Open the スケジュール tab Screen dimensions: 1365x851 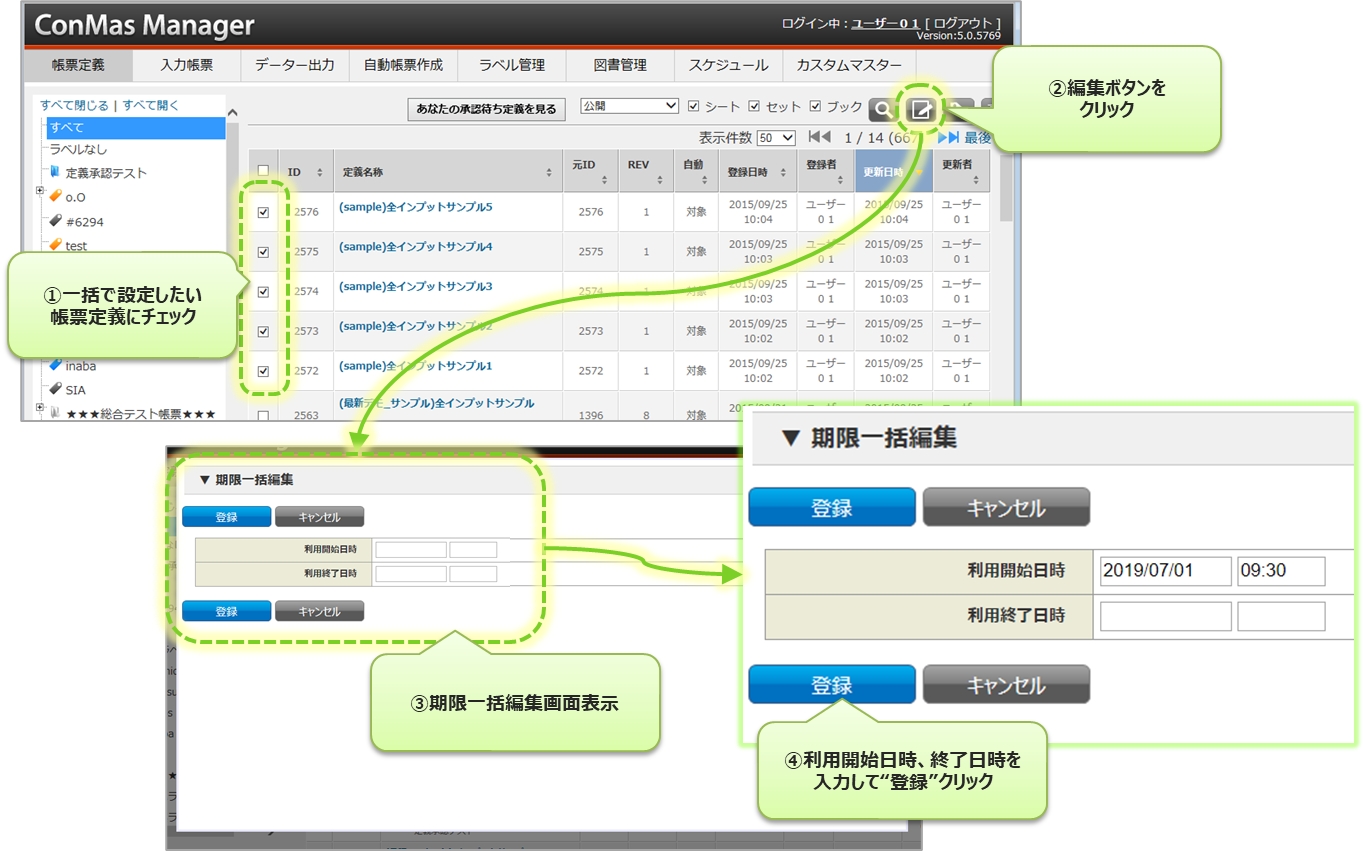(x=728, y=65)
